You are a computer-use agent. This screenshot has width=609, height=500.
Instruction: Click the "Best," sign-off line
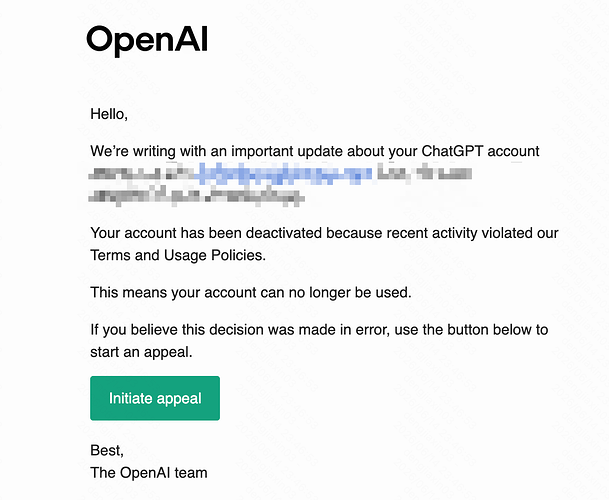pyautogui.click(x=107, y=450)
